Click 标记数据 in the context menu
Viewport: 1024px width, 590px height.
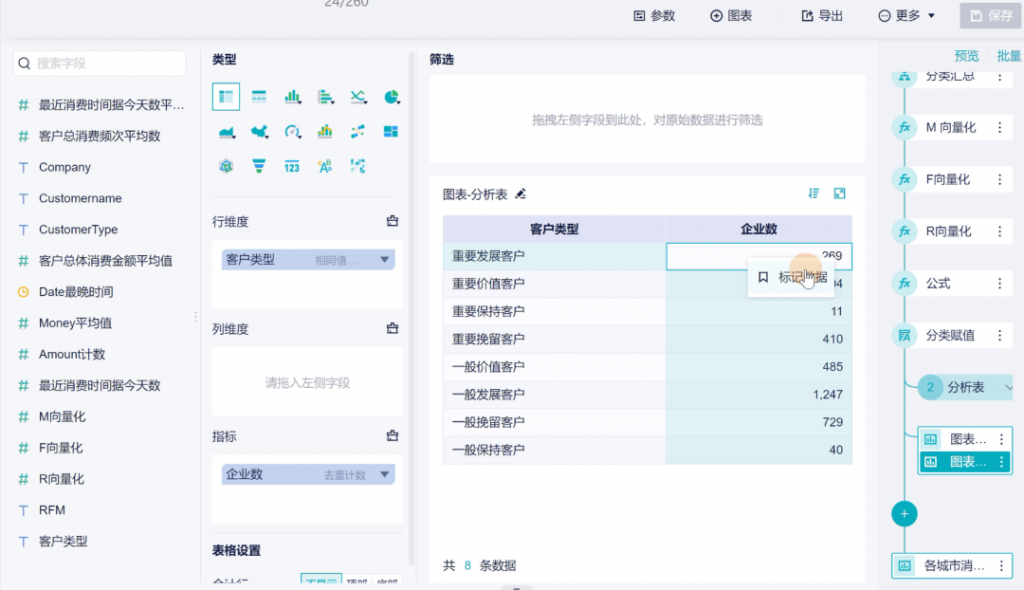[x=792, y=277]
